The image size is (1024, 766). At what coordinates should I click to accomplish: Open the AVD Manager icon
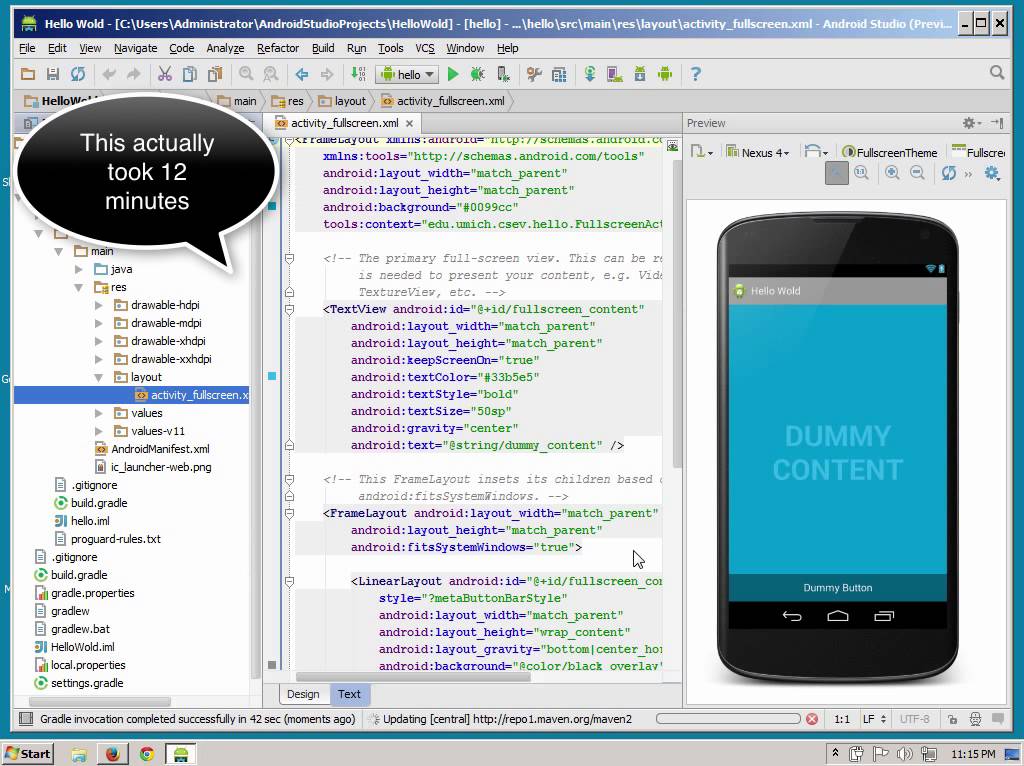tap(615, 74)
